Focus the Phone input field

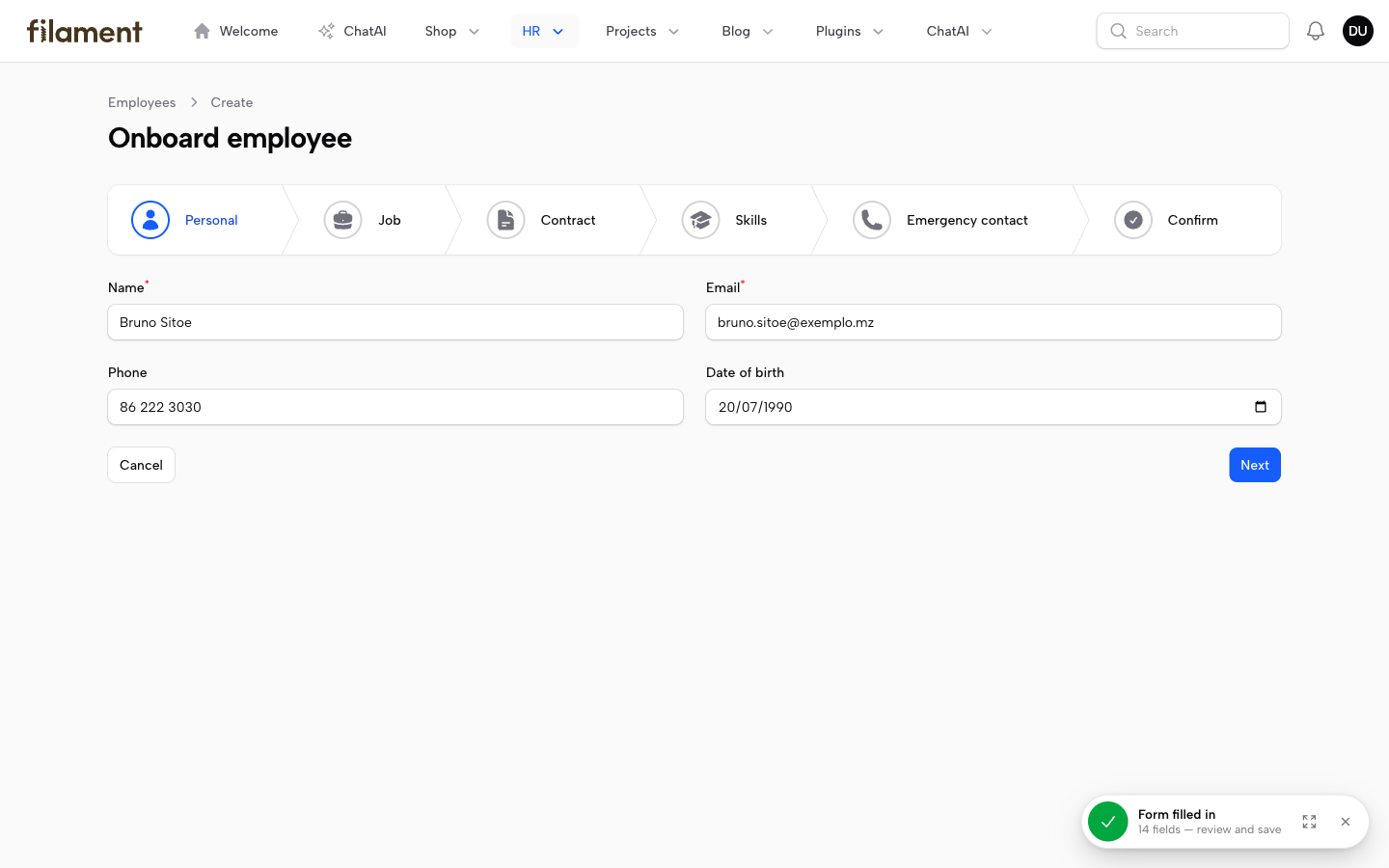coord(395,407)
